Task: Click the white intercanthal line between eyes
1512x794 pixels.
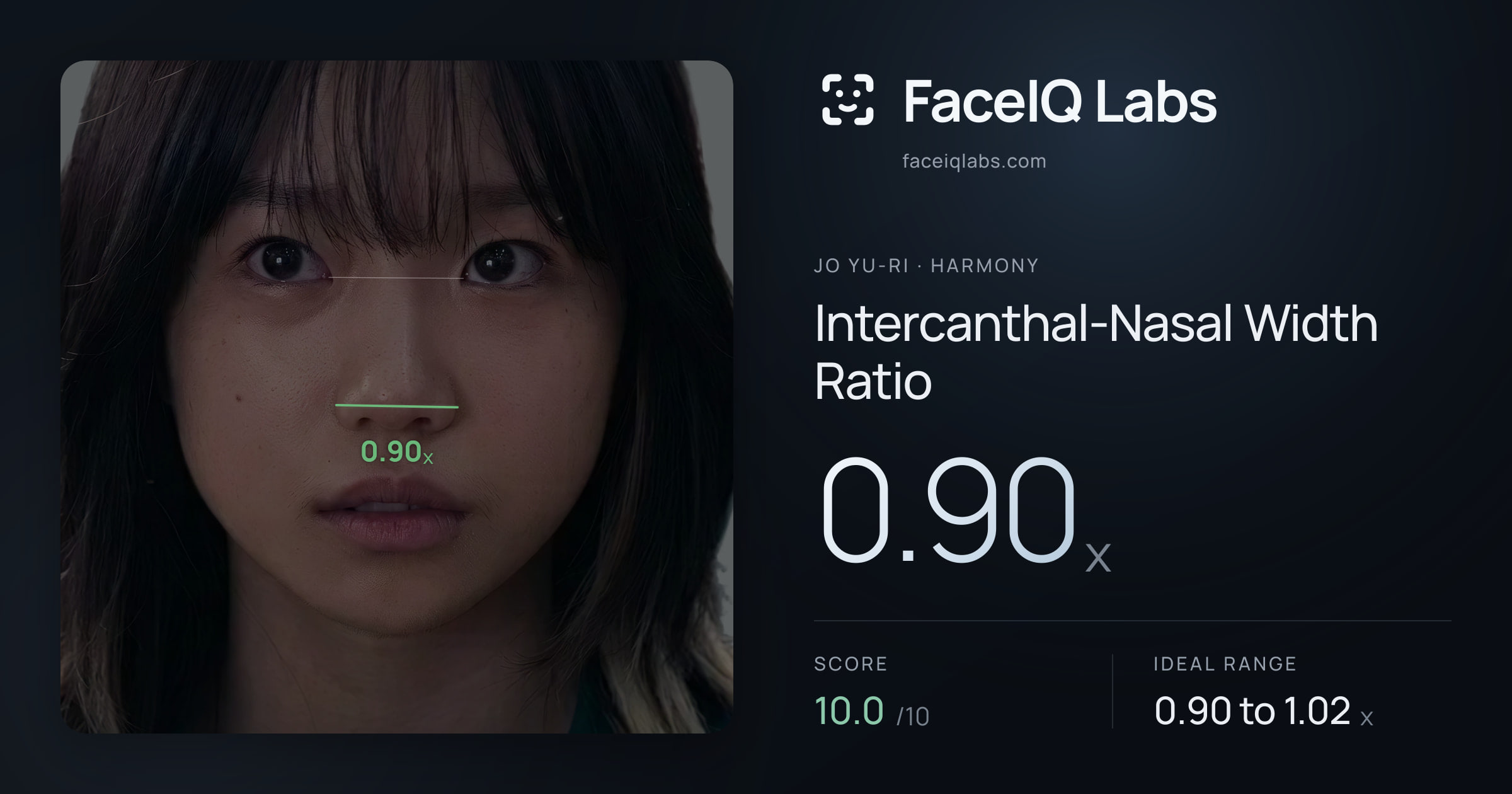Action: (x=396, y=277)
